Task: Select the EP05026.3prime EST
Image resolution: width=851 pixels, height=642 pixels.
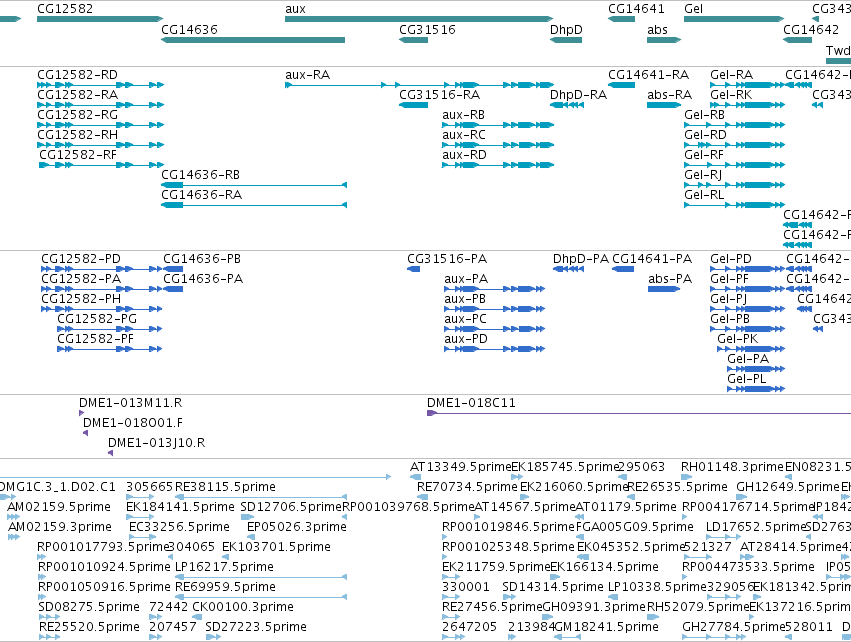Action: [x=252, y=537]
